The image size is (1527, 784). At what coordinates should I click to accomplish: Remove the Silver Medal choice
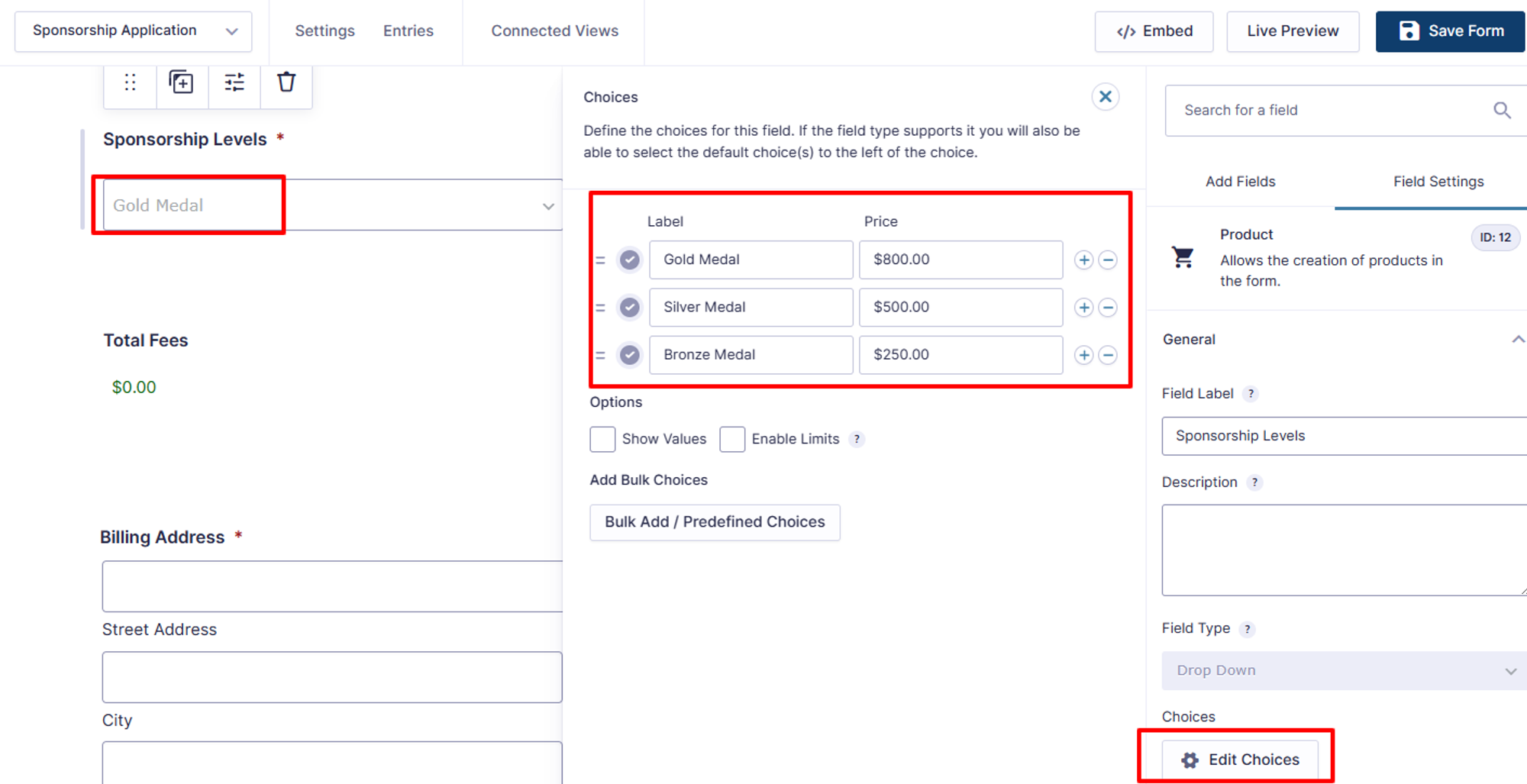(1108, 308)
